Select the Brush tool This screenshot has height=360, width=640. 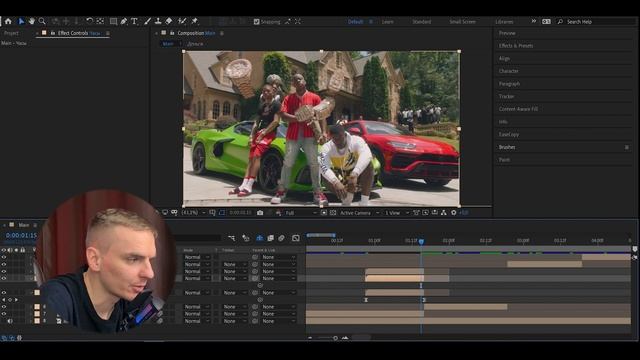[x=147, y=21]
